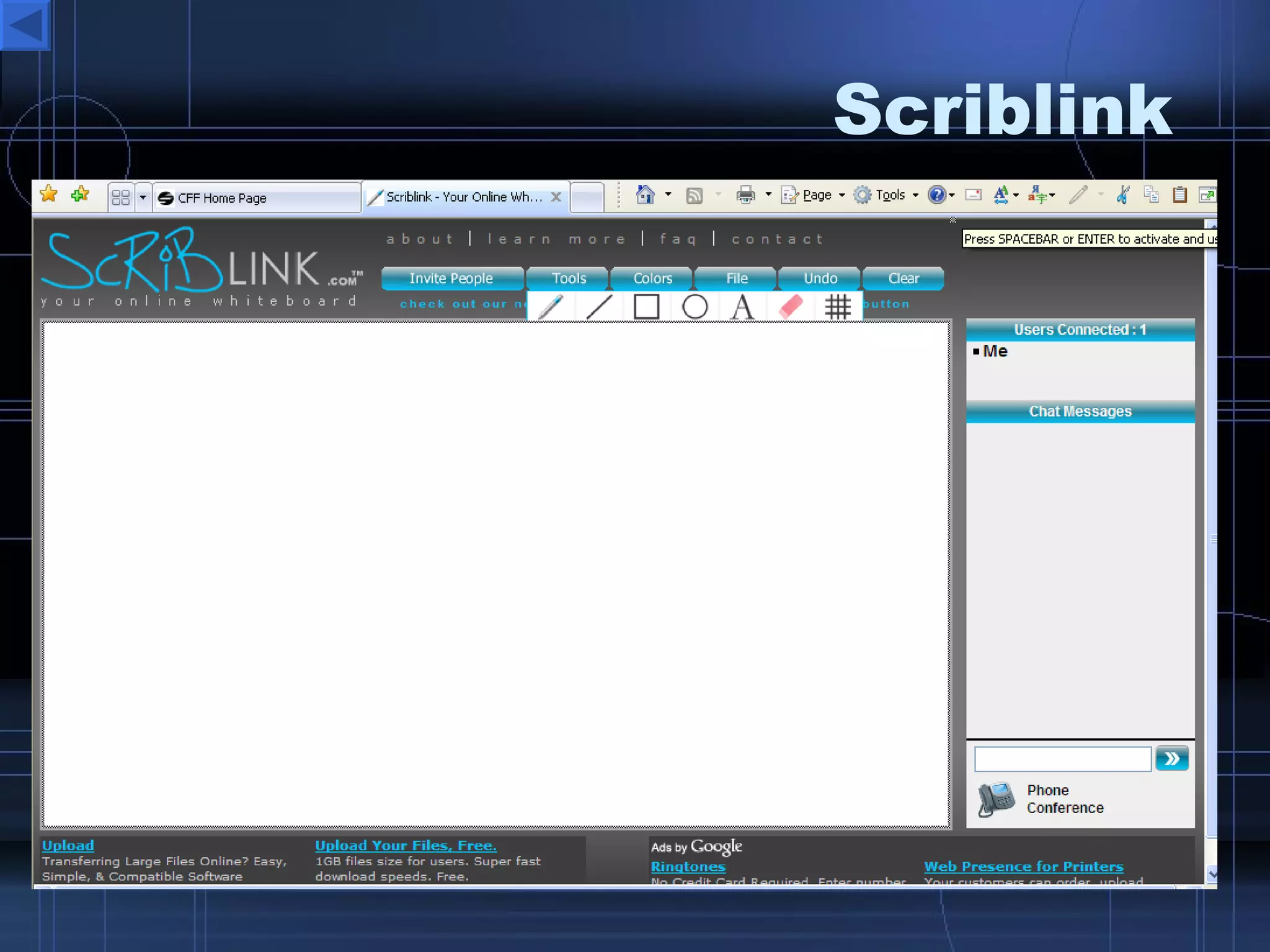Open the faq link

[x=678, y=239]
